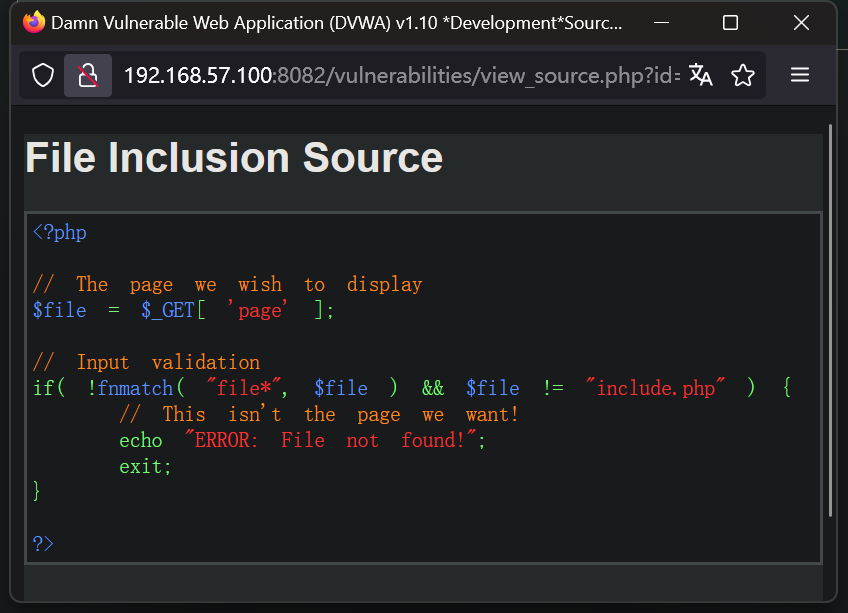This screenshot has height=613, width=848.
Task: Click the "file*" pattern string
Action: pos(244,388)
